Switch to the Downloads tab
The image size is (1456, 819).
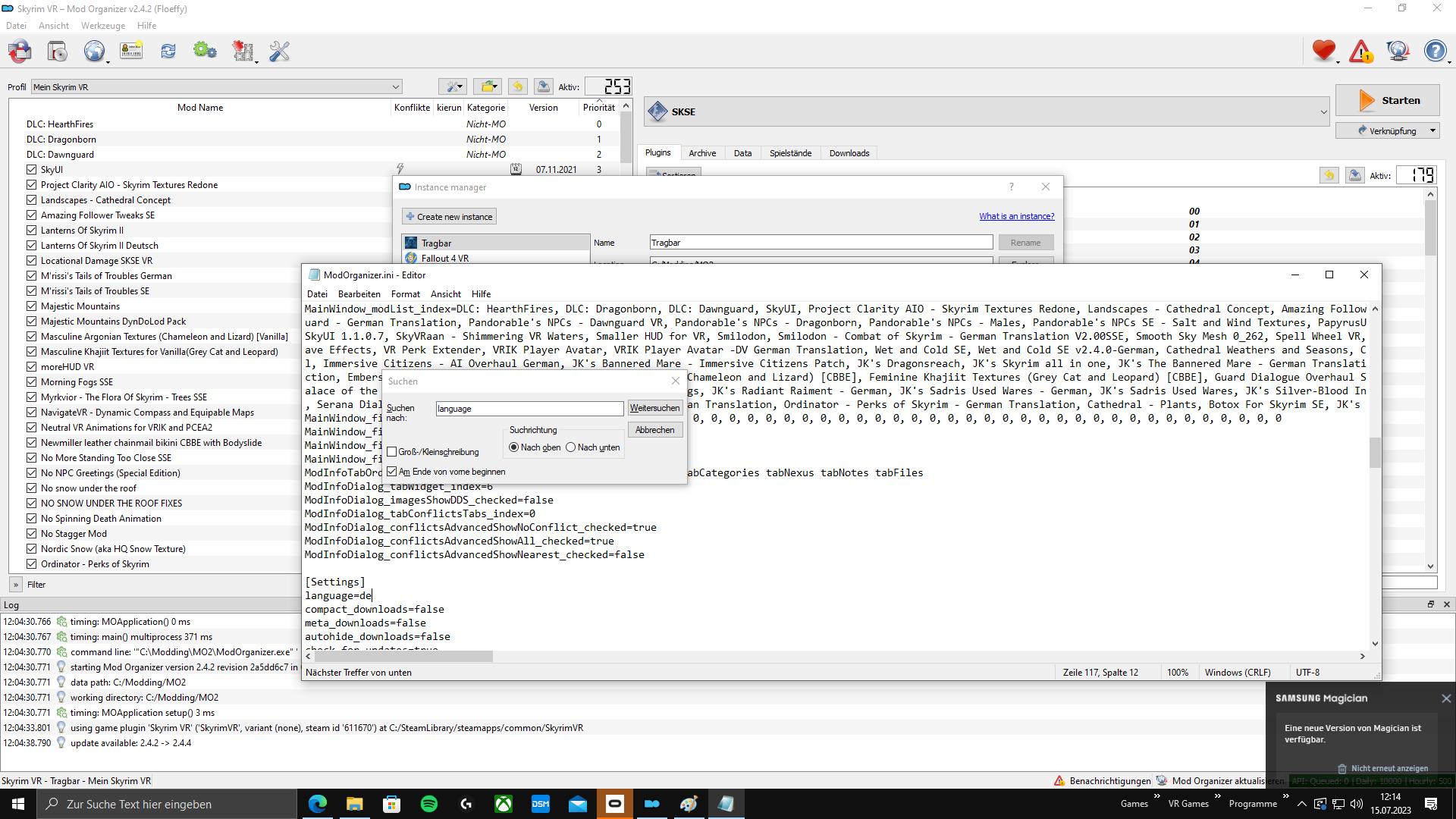pos(849,153)
